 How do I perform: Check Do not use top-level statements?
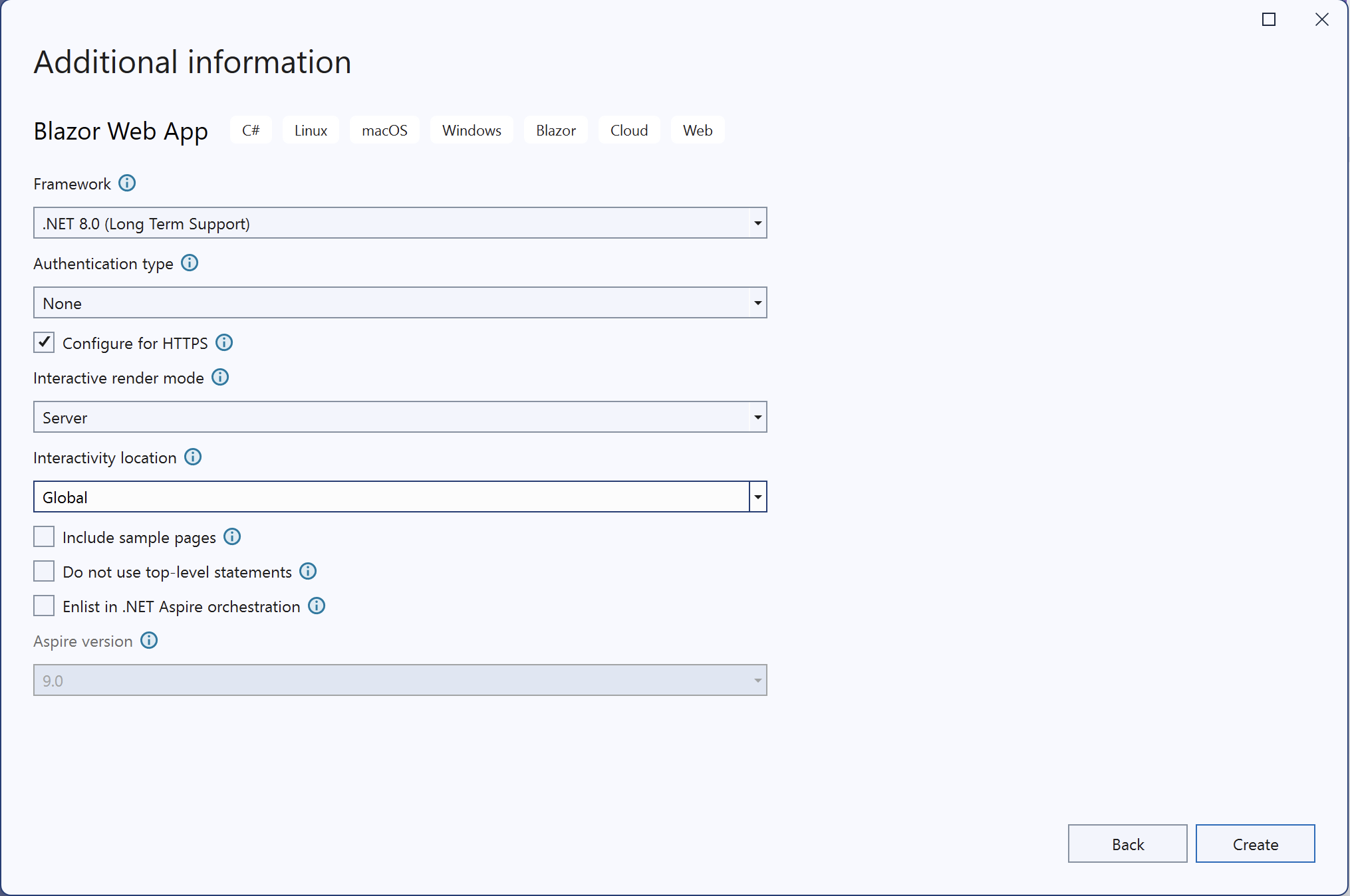(44, 571)
